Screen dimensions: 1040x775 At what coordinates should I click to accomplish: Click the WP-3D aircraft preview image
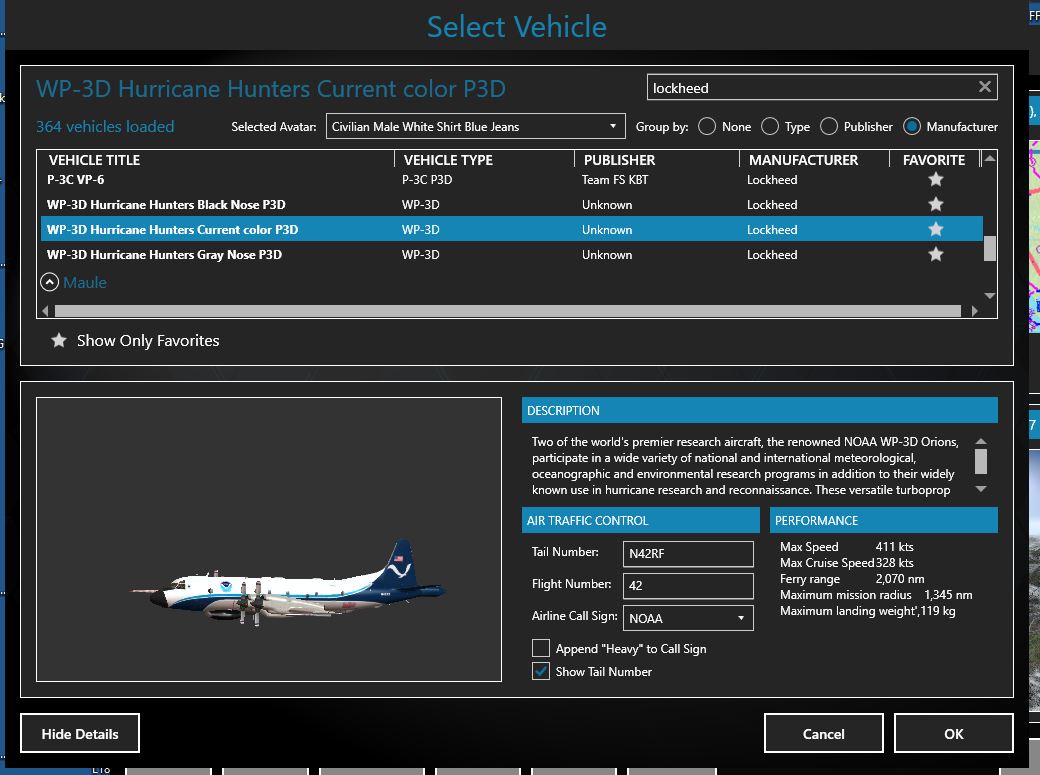[x=289, y=585]
